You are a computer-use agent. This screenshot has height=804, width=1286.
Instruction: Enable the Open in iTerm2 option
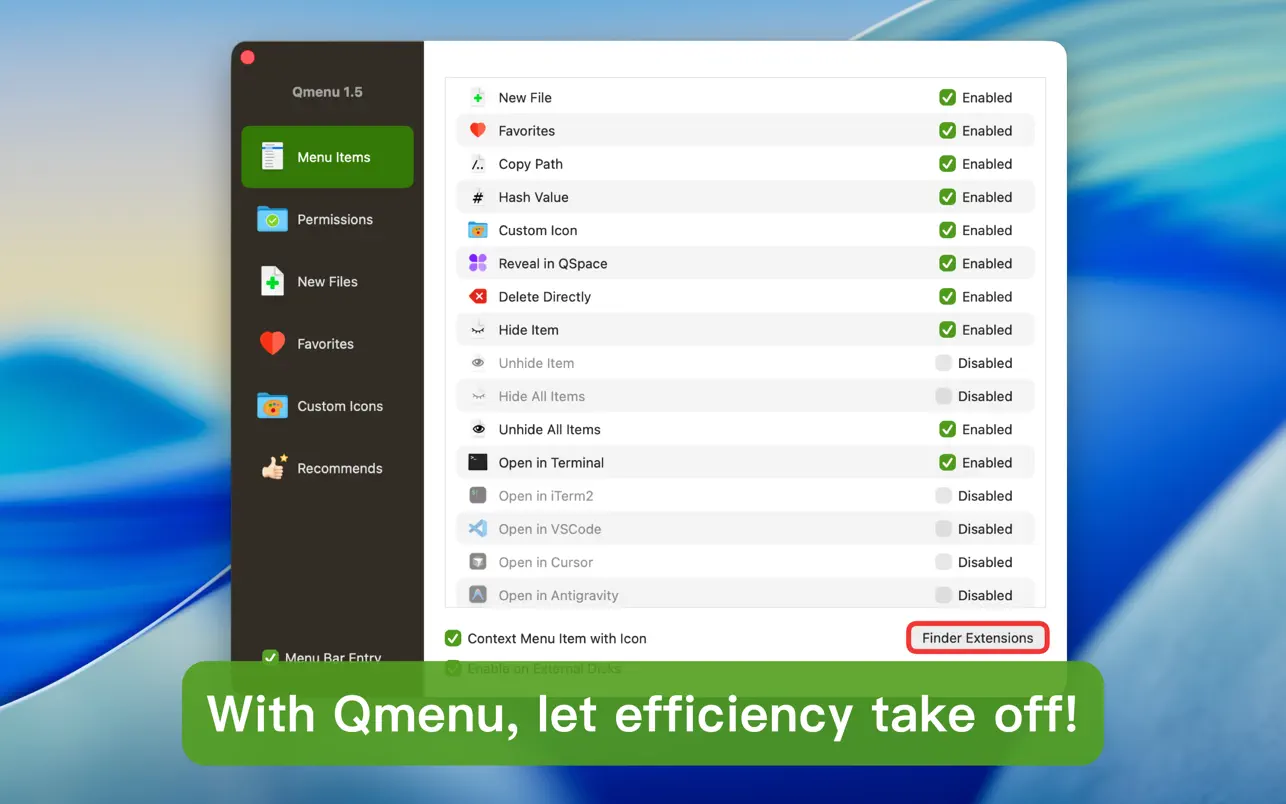pyautogui.click(x=942, y=495)
